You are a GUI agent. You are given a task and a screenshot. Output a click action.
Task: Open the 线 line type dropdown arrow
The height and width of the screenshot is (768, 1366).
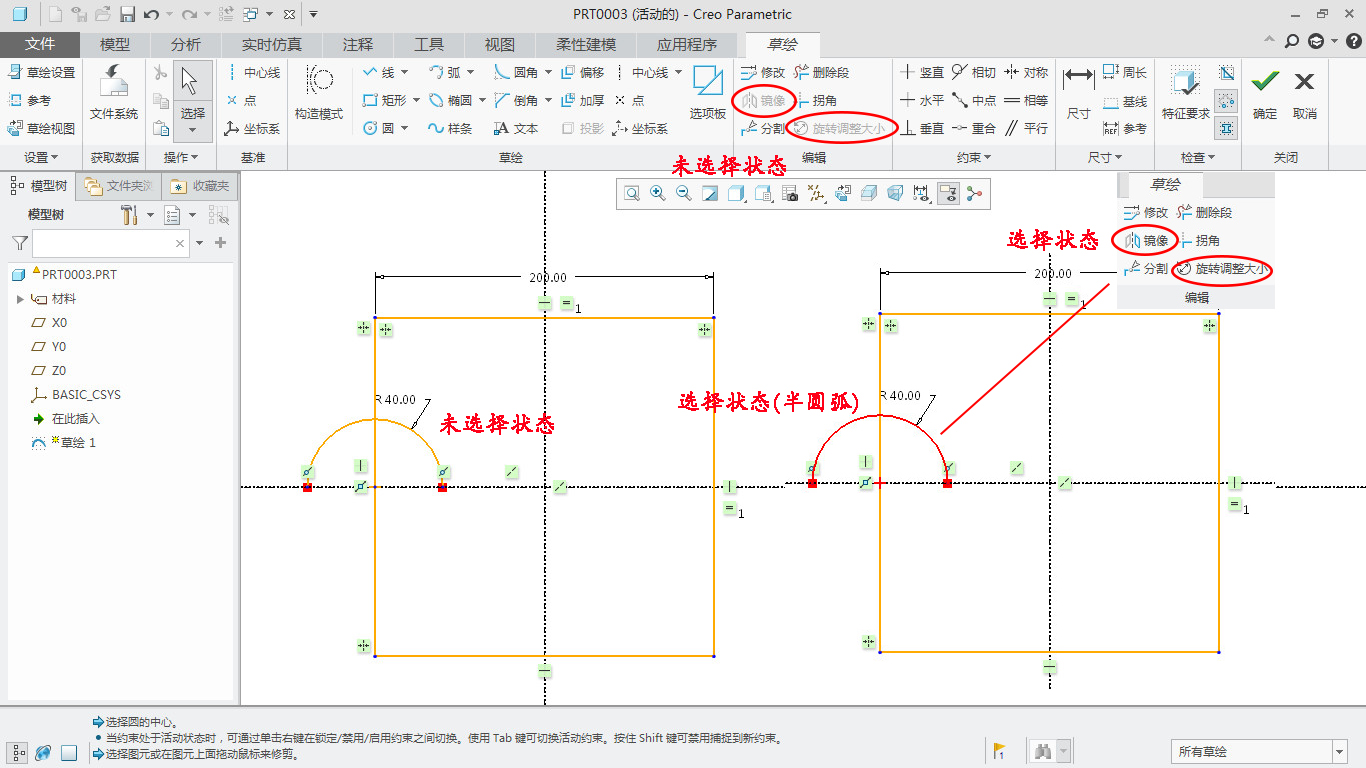point(404,72)
